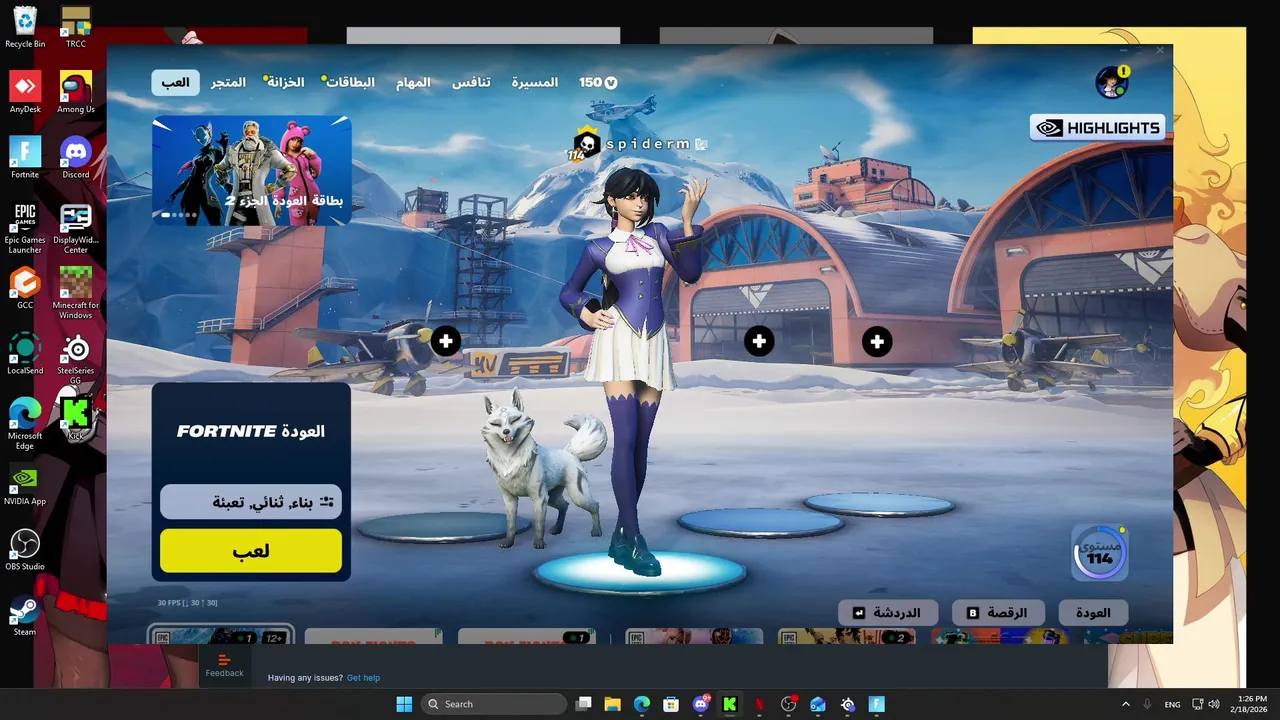Open volume control in system tray

point(1213,704)
